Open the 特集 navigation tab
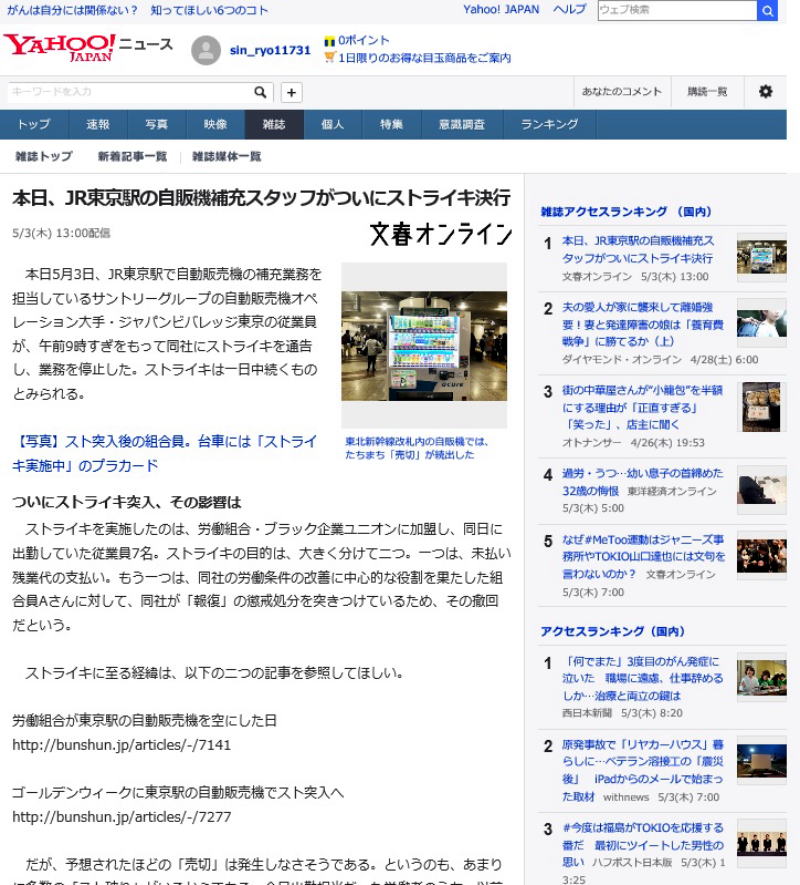The image size is (800, 885). 391,124
